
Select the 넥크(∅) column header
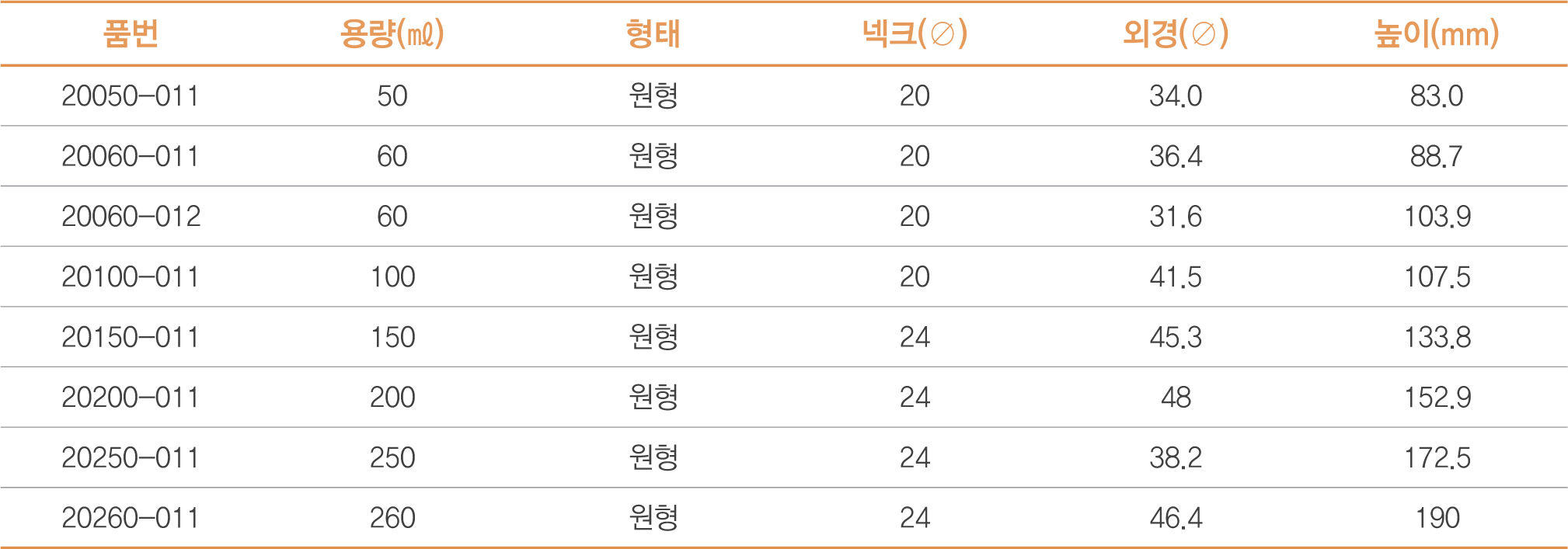pos(915,34)
